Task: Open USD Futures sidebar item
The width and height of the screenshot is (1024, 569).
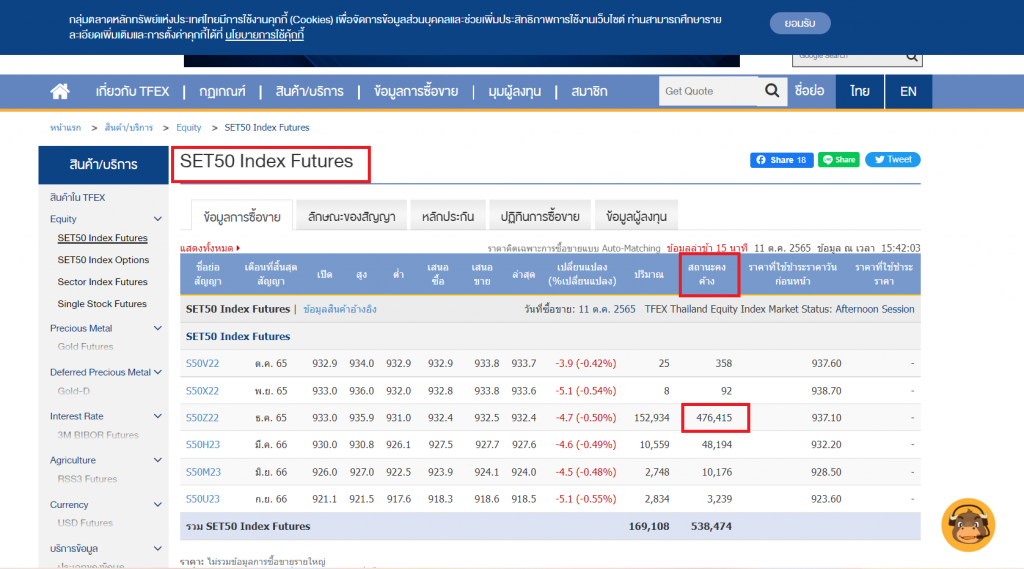Action: click(x=86, y=523)
